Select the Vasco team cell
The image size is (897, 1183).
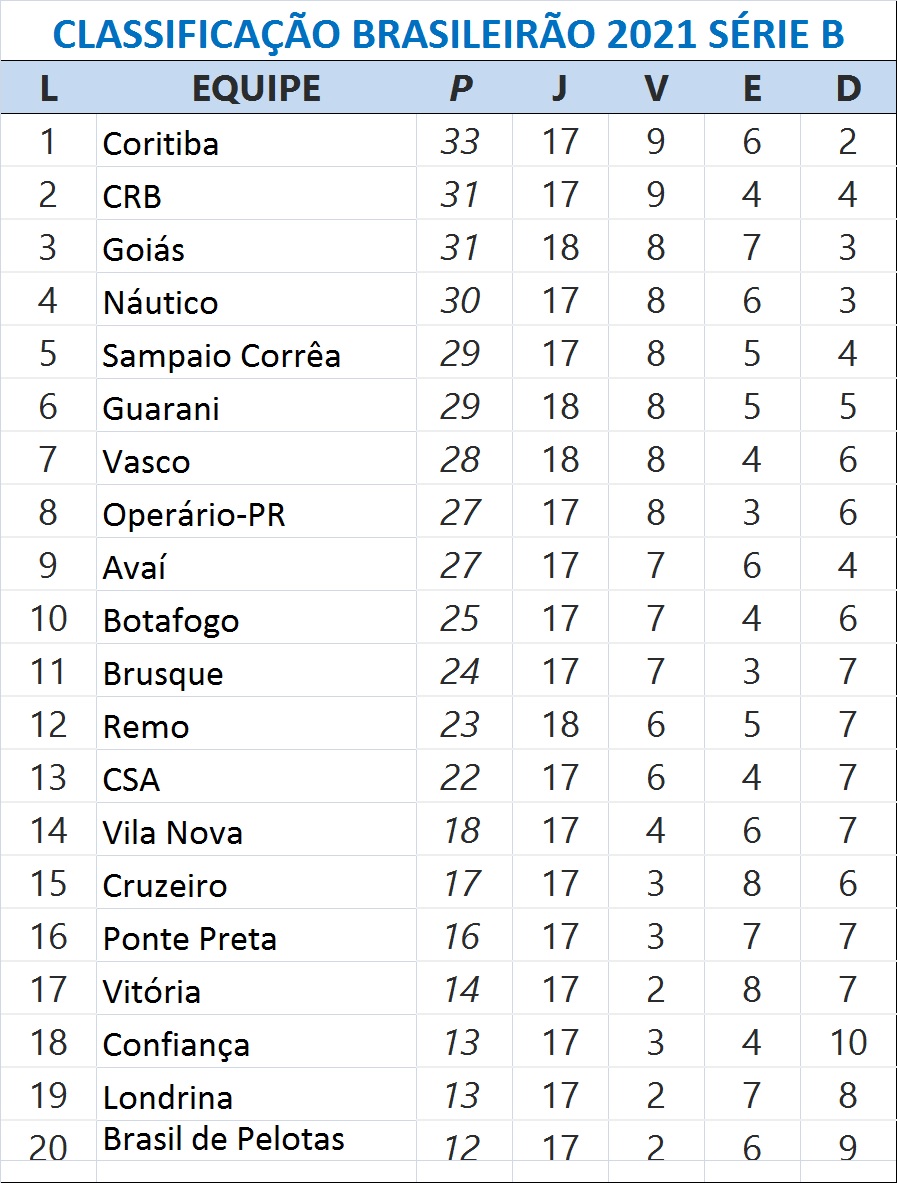tap(146, 461)
